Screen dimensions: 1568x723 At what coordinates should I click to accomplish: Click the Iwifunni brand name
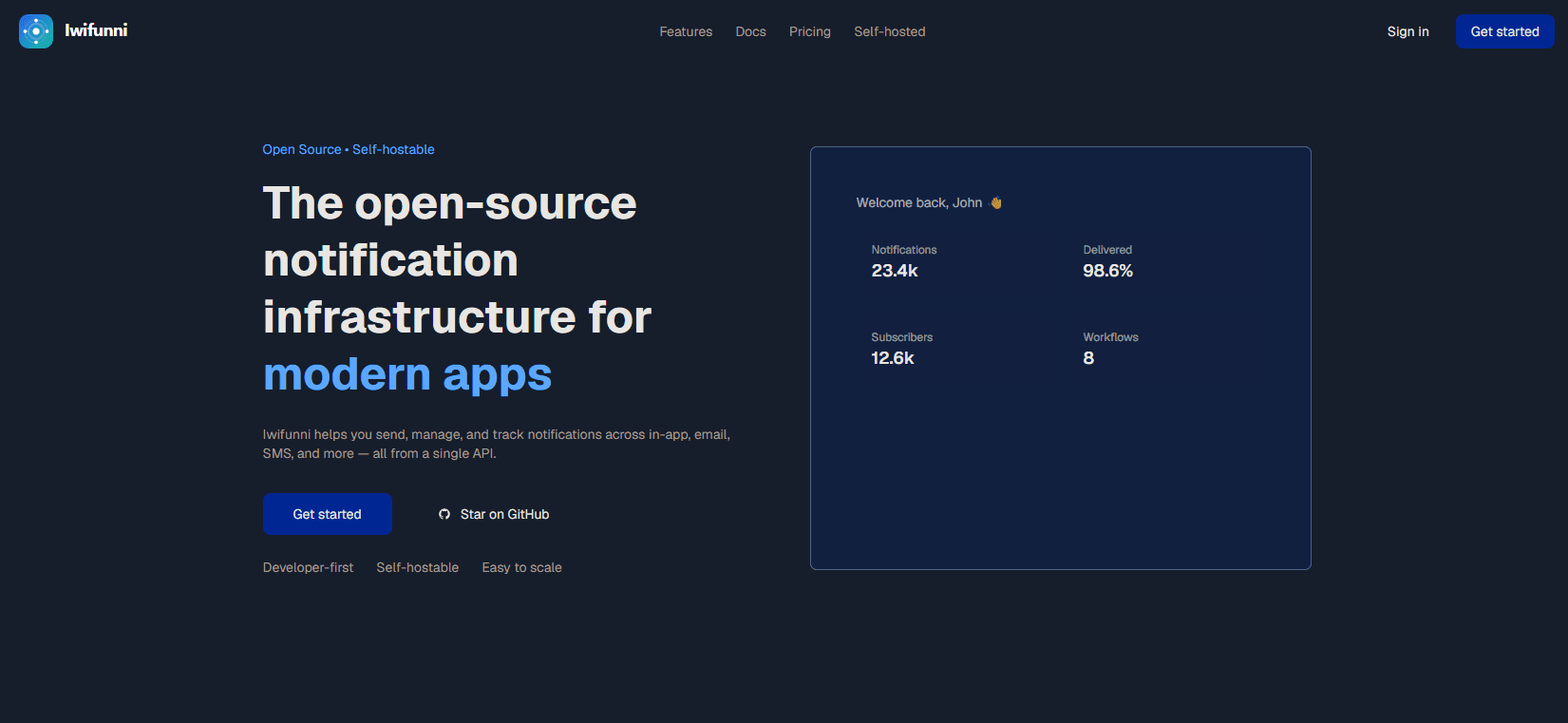click(x=96, y=30)
